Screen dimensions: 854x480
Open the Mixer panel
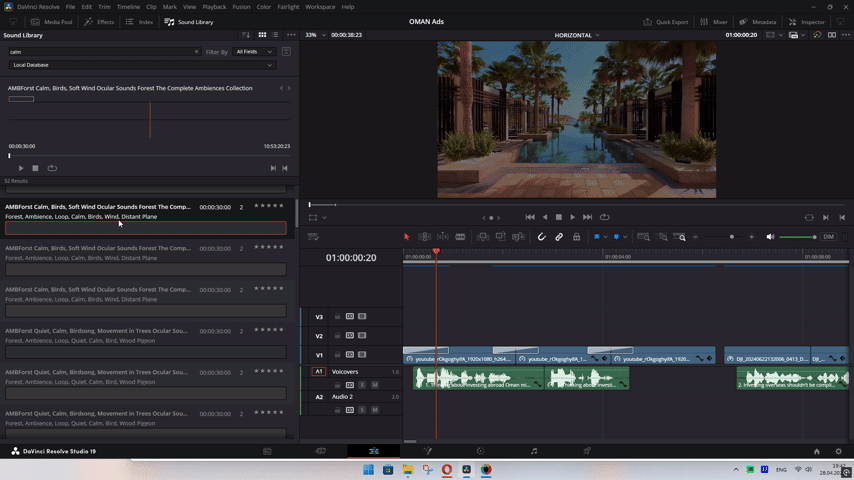[x=713, y=22]
